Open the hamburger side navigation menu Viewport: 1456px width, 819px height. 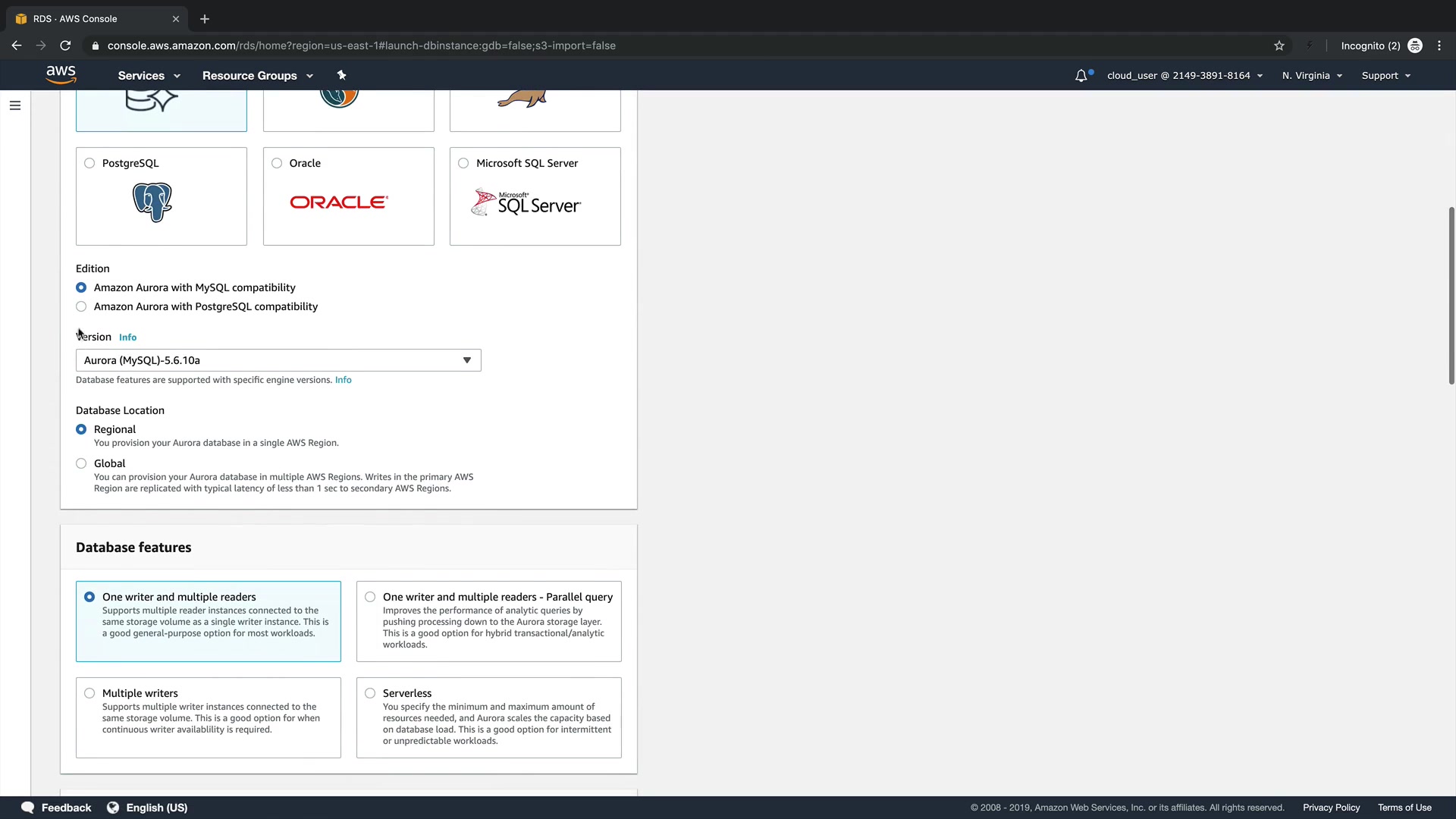15,105
